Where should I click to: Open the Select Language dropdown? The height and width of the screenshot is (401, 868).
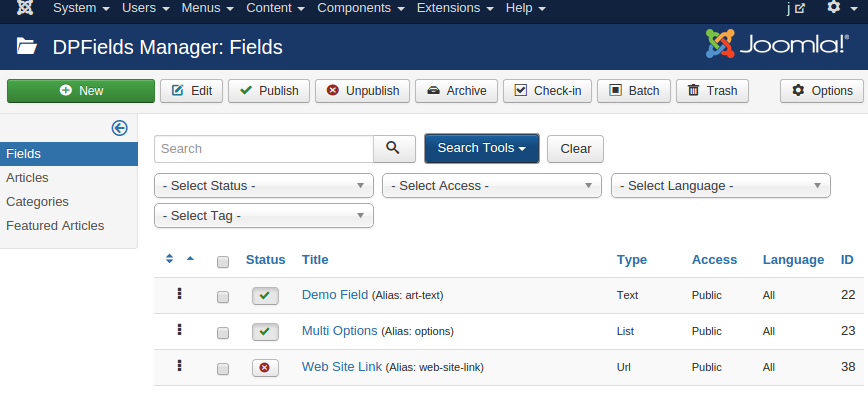tap(720, 186)
